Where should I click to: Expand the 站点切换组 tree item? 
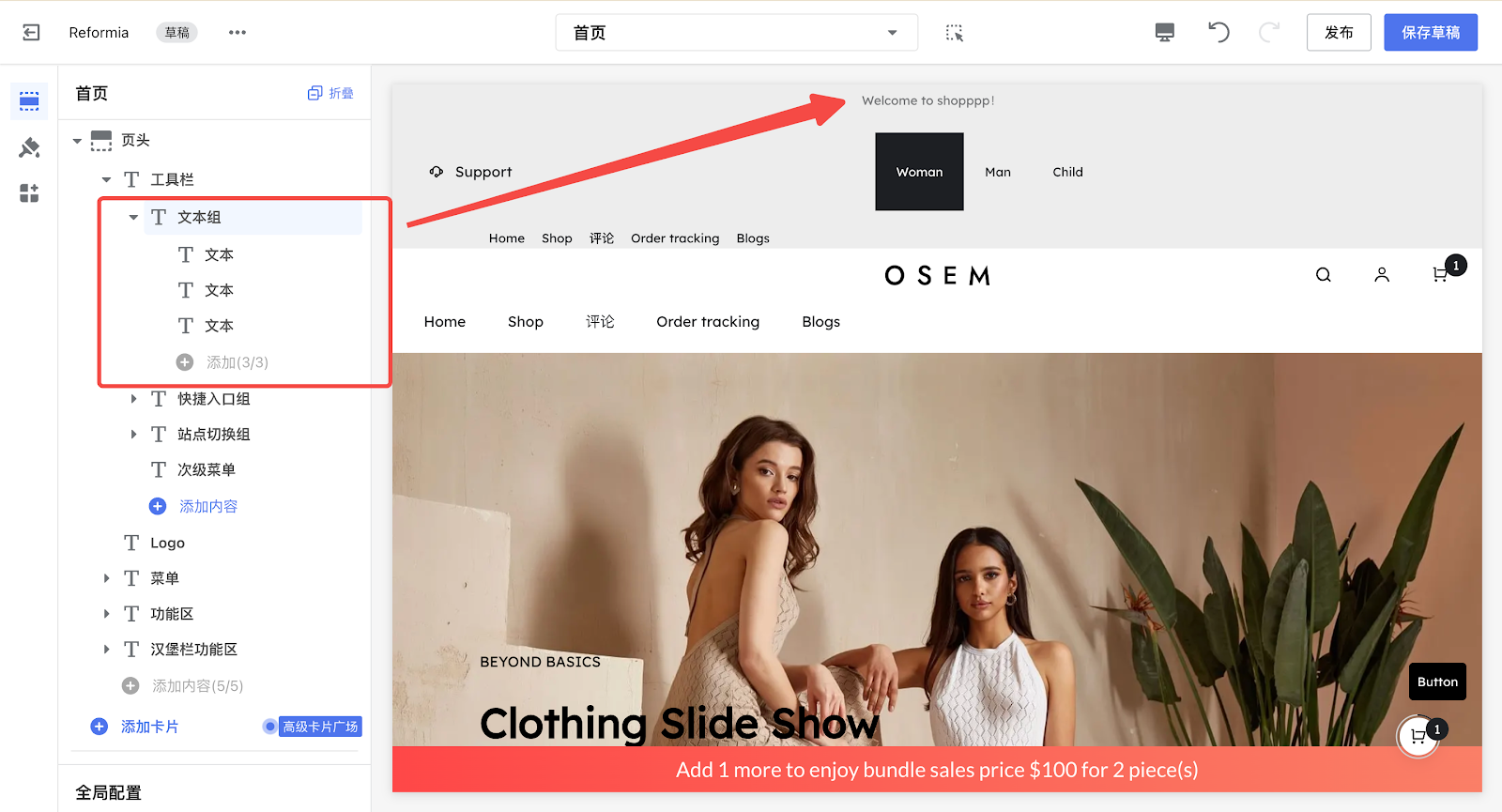point(133,435)
